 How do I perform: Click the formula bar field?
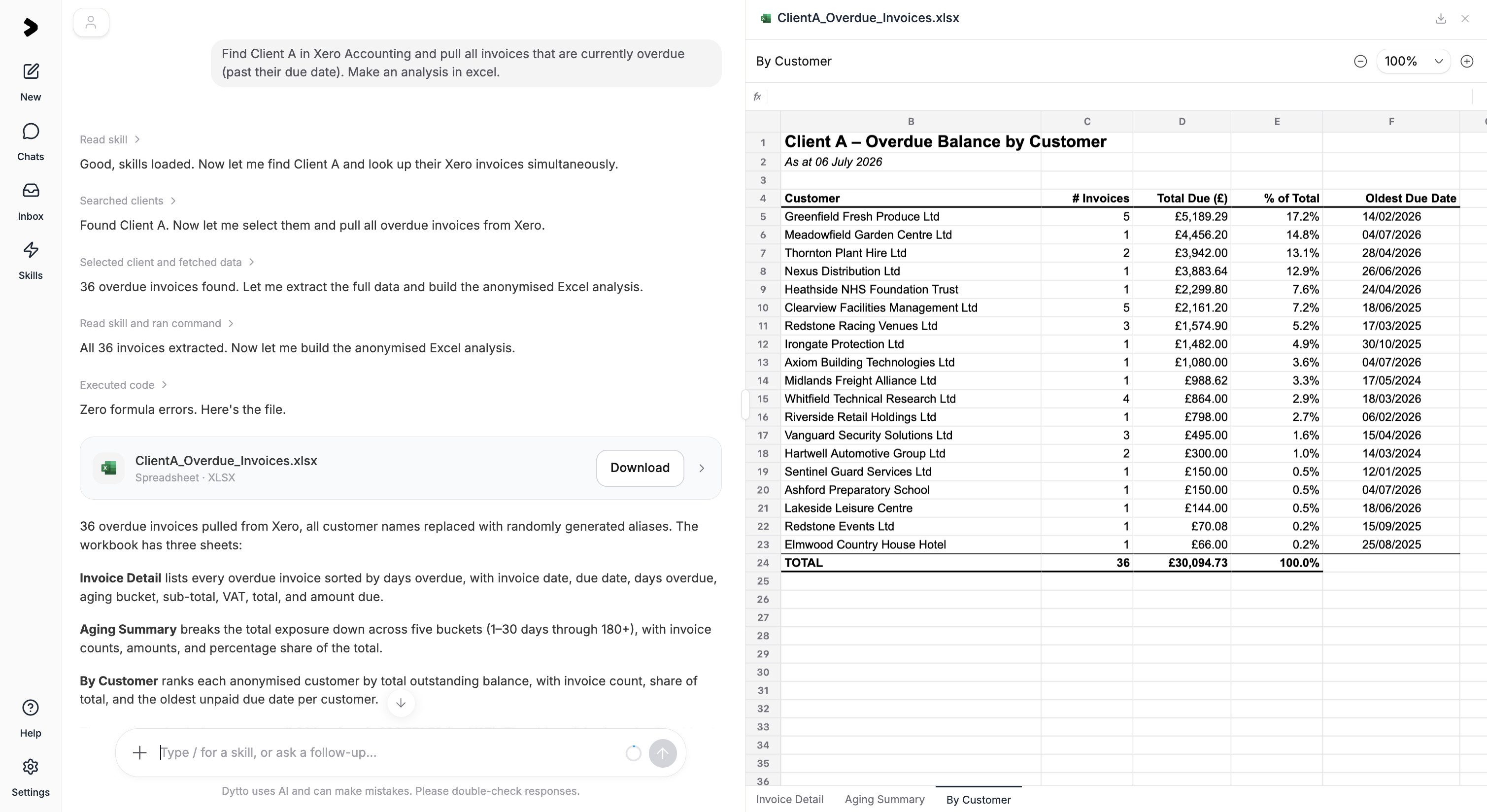coord(1120,97)
